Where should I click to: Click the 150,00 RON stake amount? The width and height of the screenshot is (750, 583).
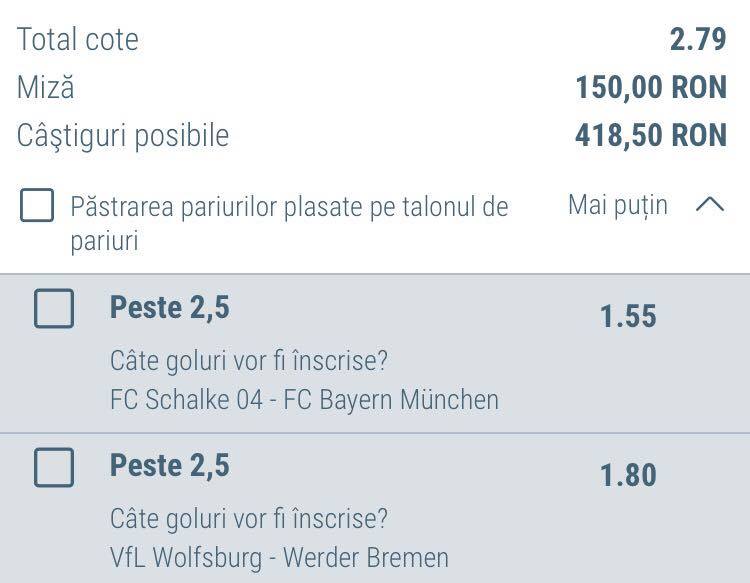click(x=651, y=88)
